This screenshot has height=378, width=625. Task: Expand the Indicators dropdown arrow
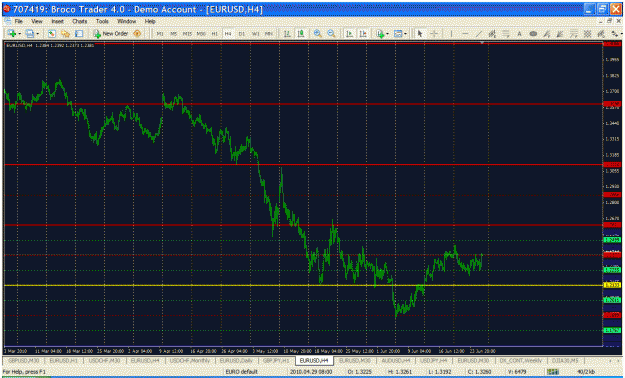[x=387, y=34]
